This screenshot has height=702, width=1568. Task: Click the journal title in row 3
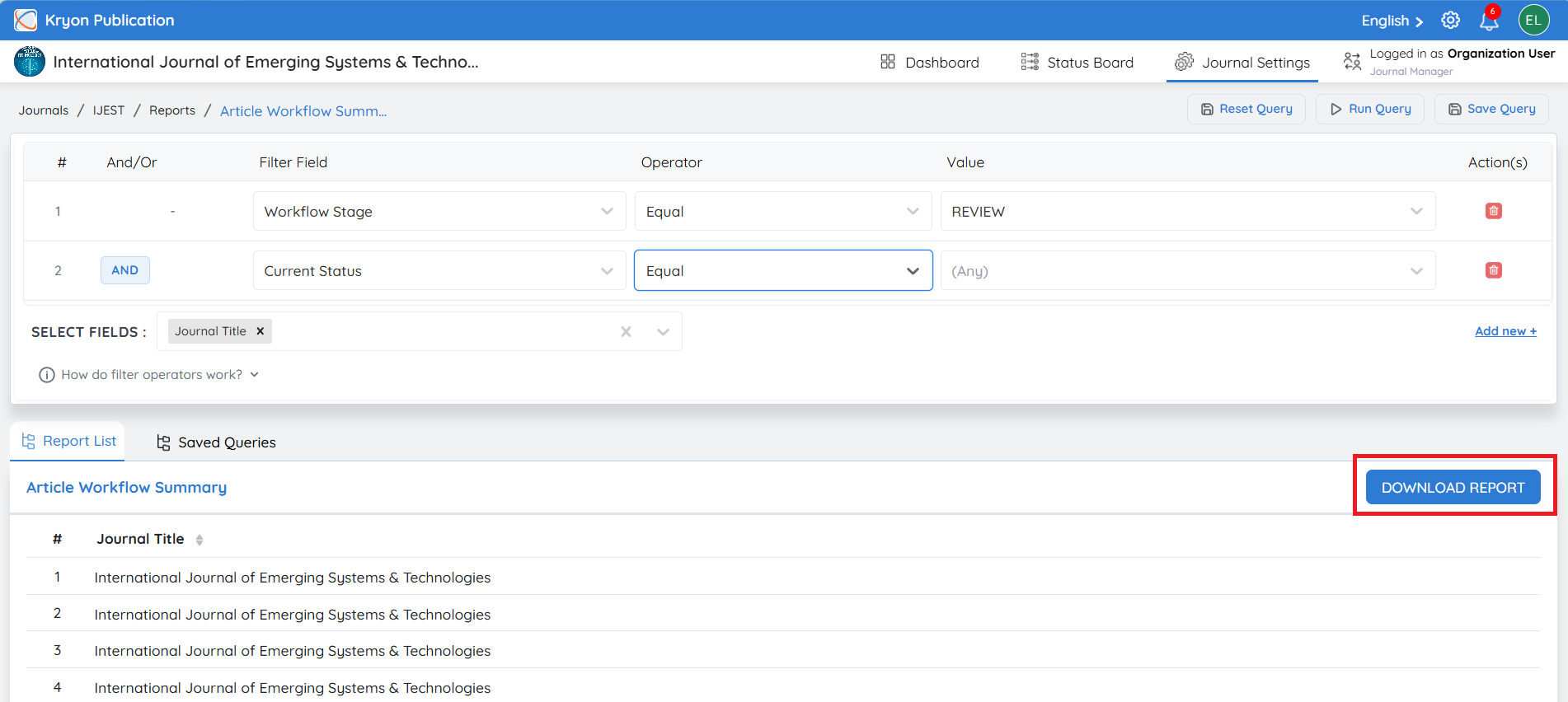(x=293, y=651)
